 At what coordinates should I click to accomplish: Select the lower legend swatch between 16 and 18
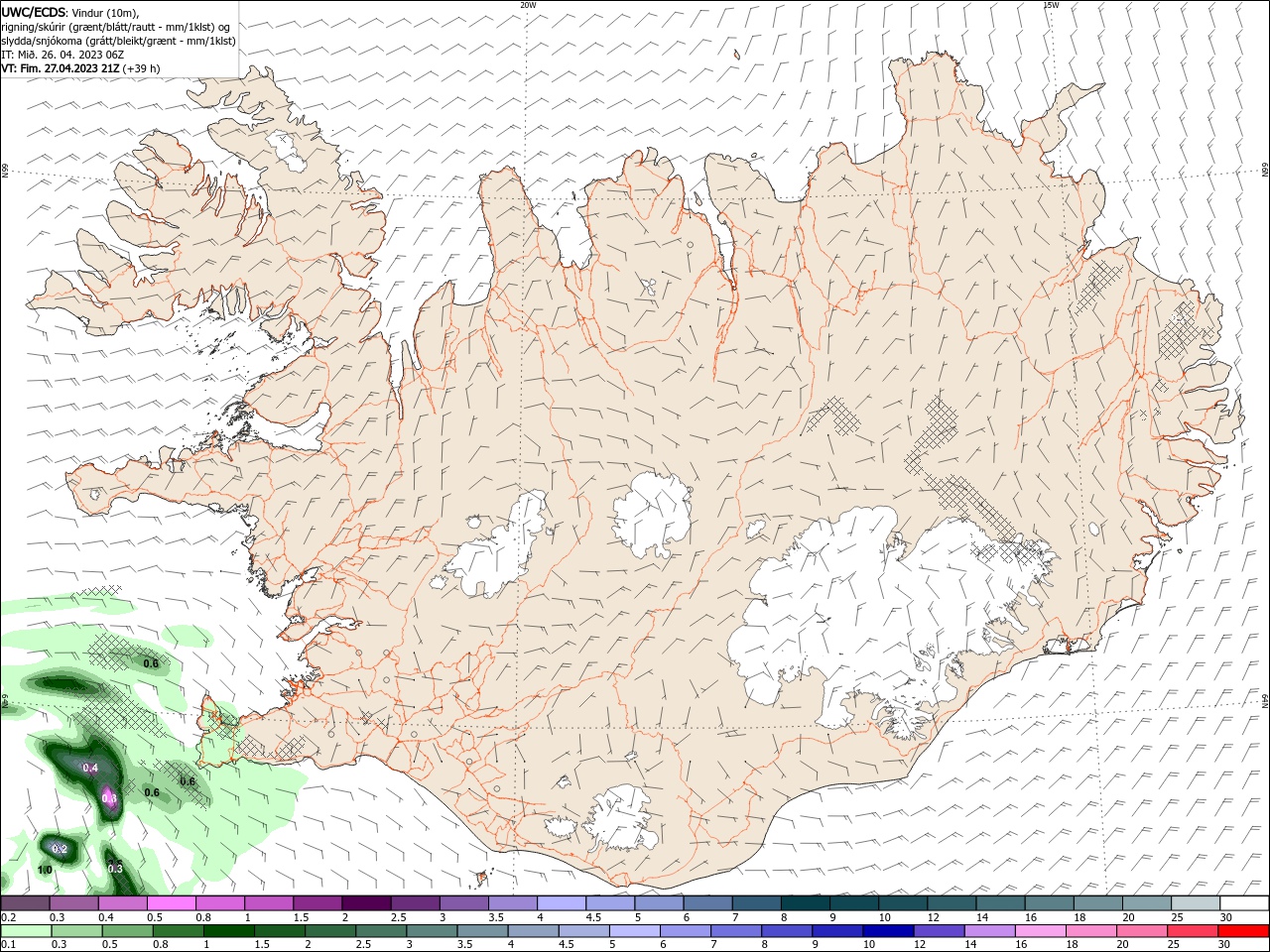(x=1042, y=931)
